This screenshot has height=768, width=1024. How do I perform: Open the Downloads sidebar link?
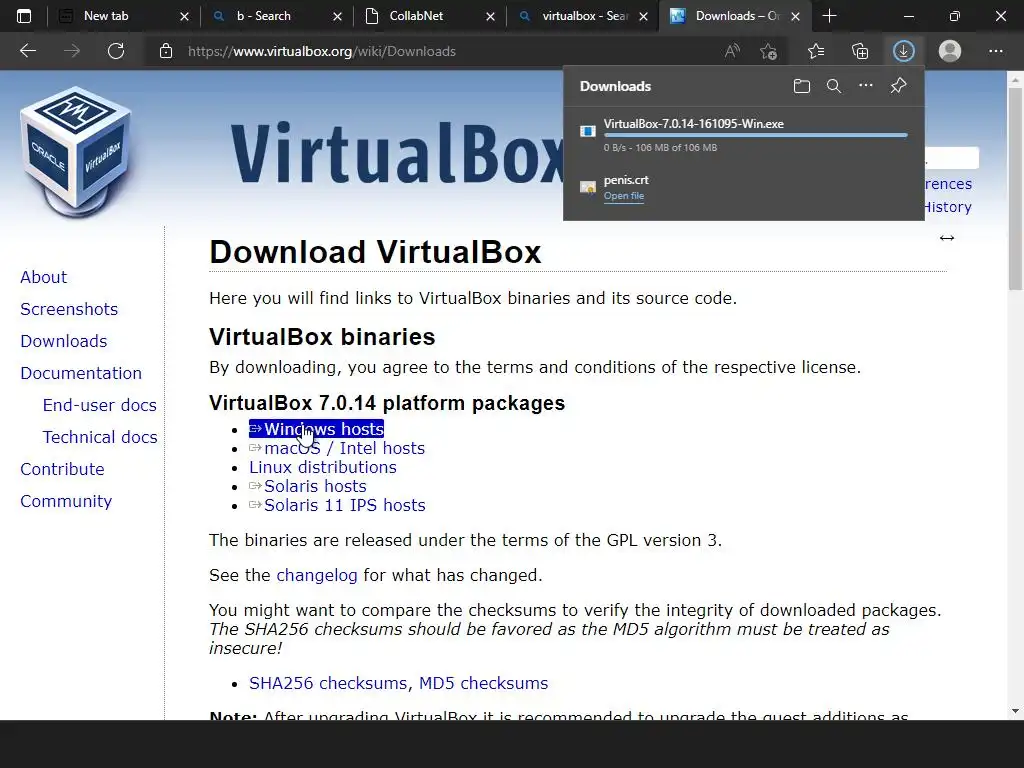[x=64, y=341]
